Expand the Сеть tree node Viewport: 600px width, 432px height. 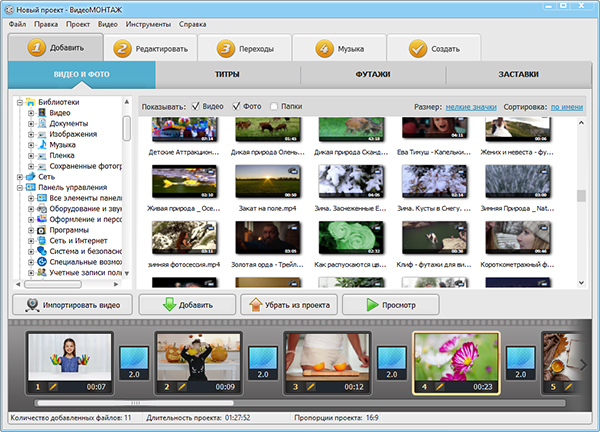19,177
